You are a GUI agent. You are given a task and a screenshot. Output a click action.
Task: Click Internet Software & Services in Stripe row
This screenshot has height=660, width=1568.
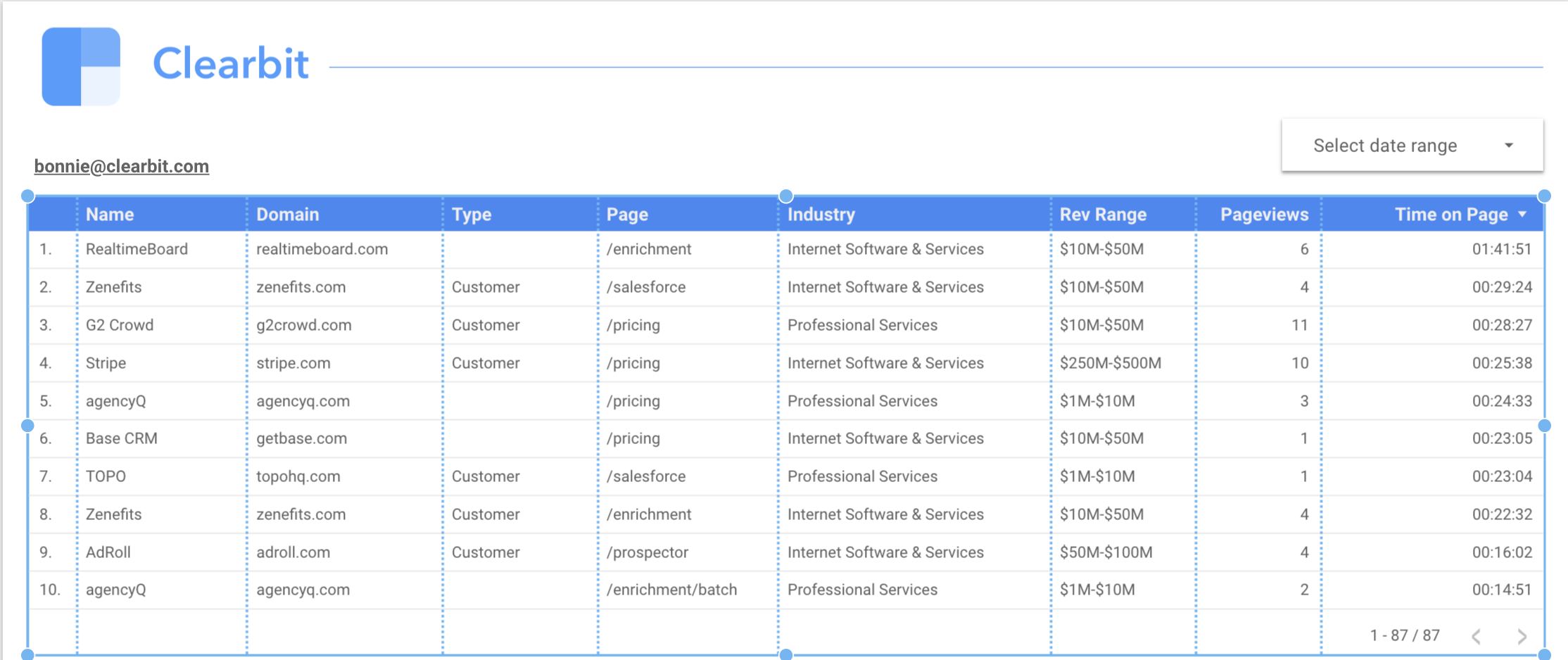885,363
